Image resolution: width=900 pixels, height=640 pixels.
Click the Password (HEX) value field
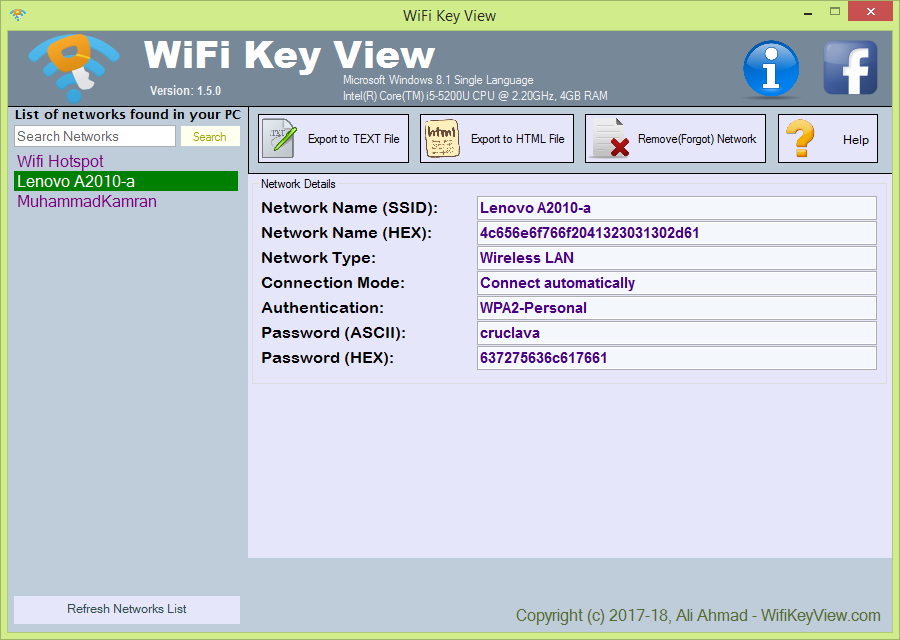pos(677,358)
